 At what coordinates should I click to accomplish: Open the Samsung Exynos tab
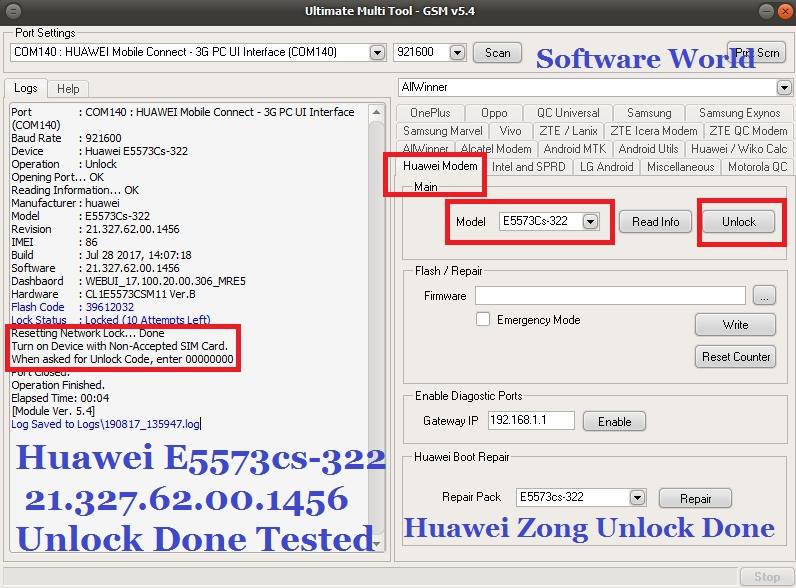[x=739, y=113]
